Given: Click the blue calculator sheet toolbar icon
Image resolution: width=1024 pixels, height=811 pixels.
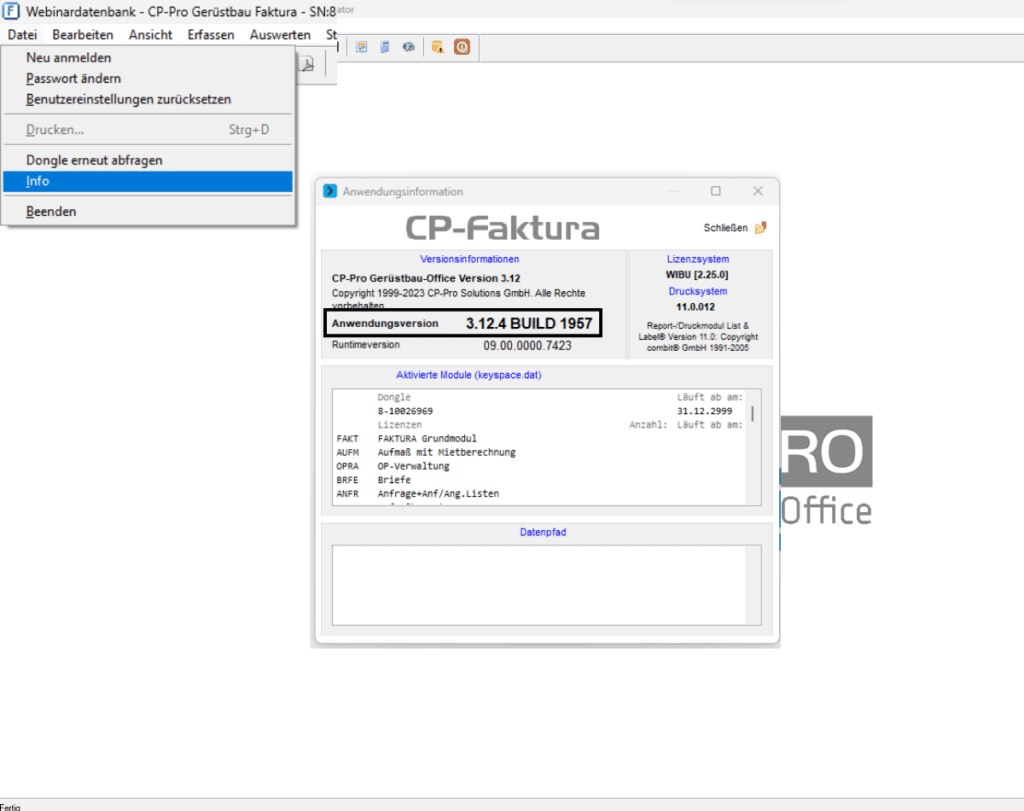Looking at the screenshot, I should pyautogui.click(x=385, y=47).
